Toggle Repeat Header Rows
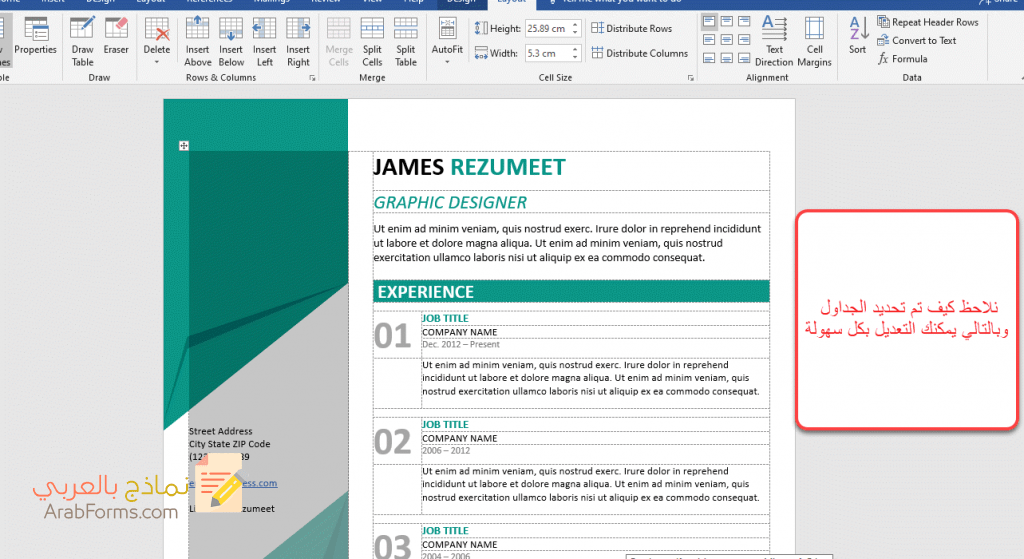The height and width of the screenshot is (559, 1024). 926,22
